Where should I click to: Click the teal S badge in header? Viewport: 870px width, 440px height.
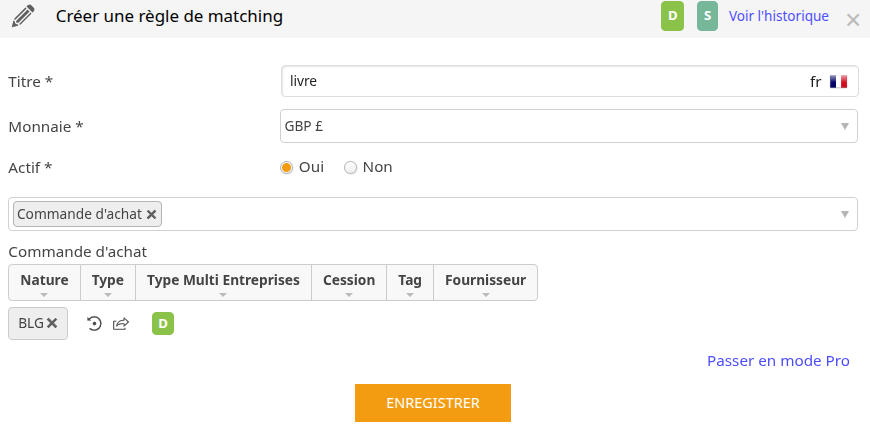pos(707,16)
